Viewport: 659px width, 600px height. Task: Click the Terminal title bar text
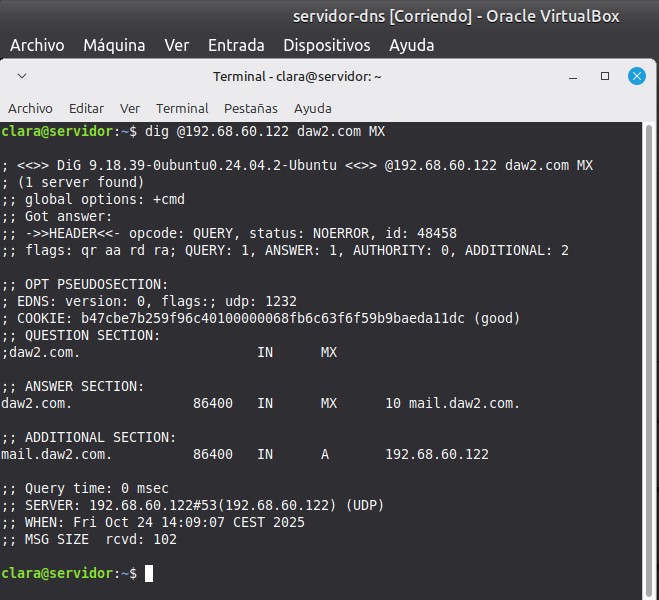click(297, 76)
